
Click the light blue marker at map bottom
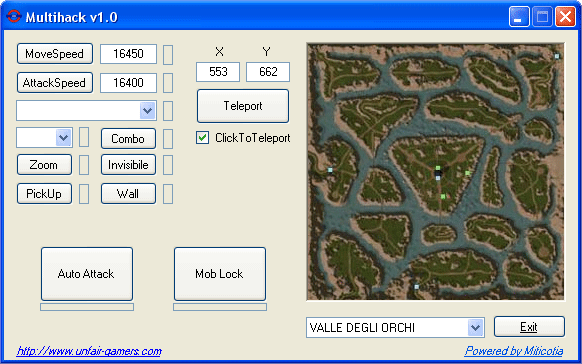[x=416, y=287]
